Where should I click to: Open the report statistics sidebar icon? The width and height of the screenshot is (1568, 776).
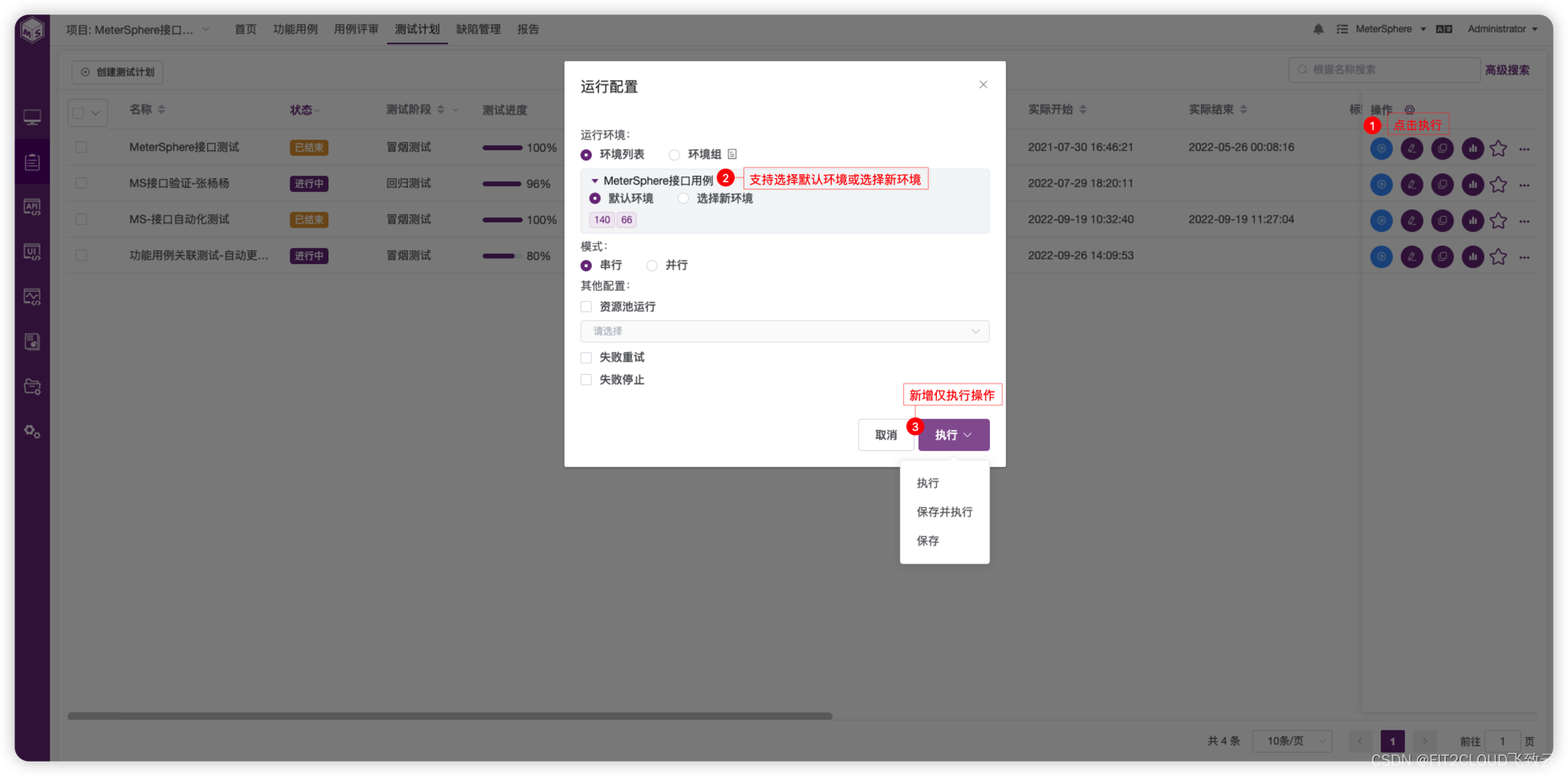pos(32,342)
